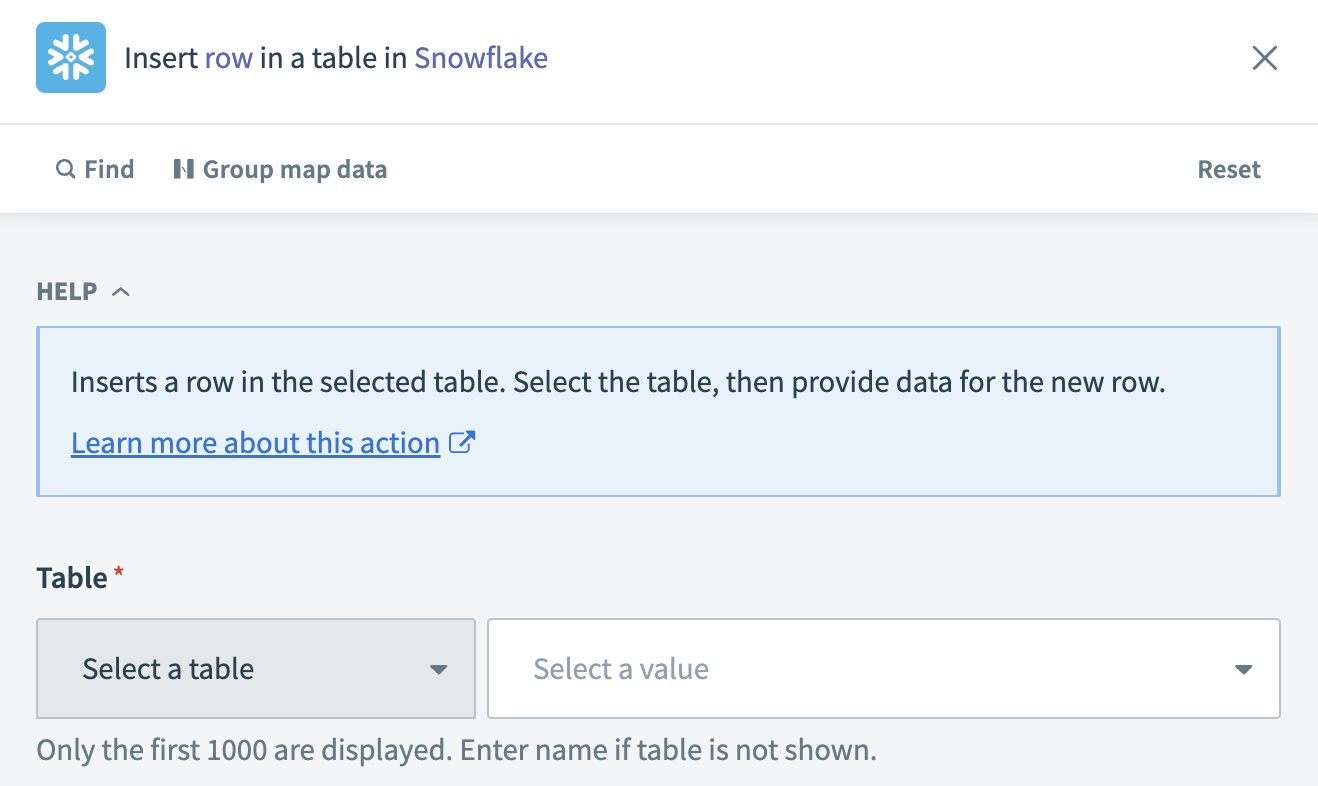Open the Select a table dropdown
Viewport: 1318px width, 786px height.
tap(255, 668)
